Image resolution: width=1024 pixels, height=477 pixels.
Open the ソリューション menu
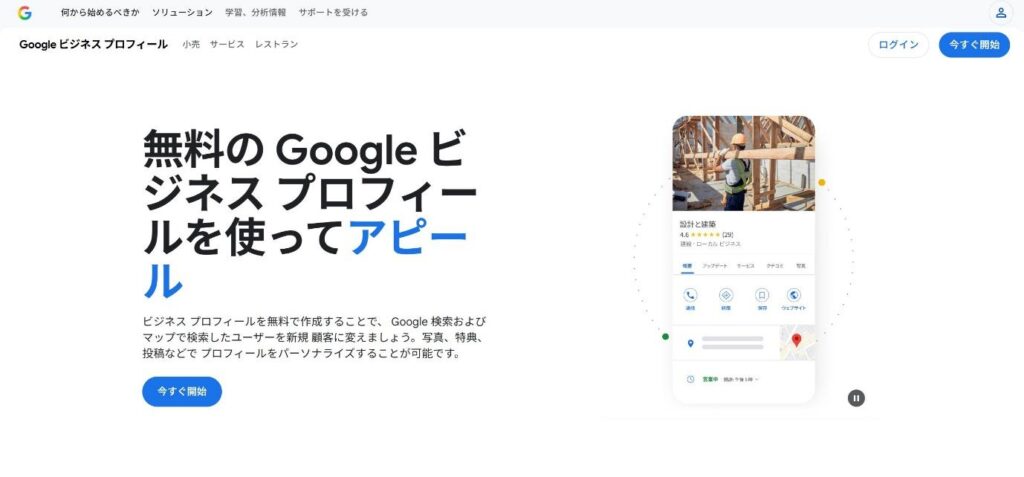(x=182, y=13)
